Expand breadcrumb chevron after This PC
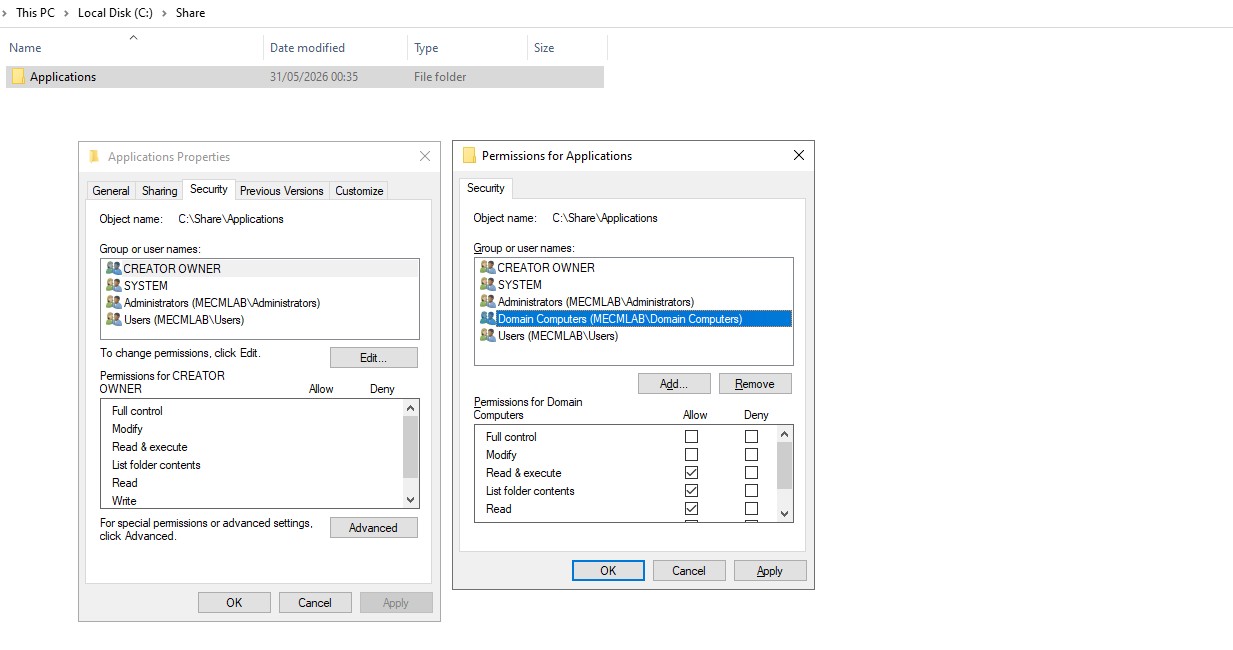The height and width of the screenshot is (650, 1233). click(x=66, y=13)
